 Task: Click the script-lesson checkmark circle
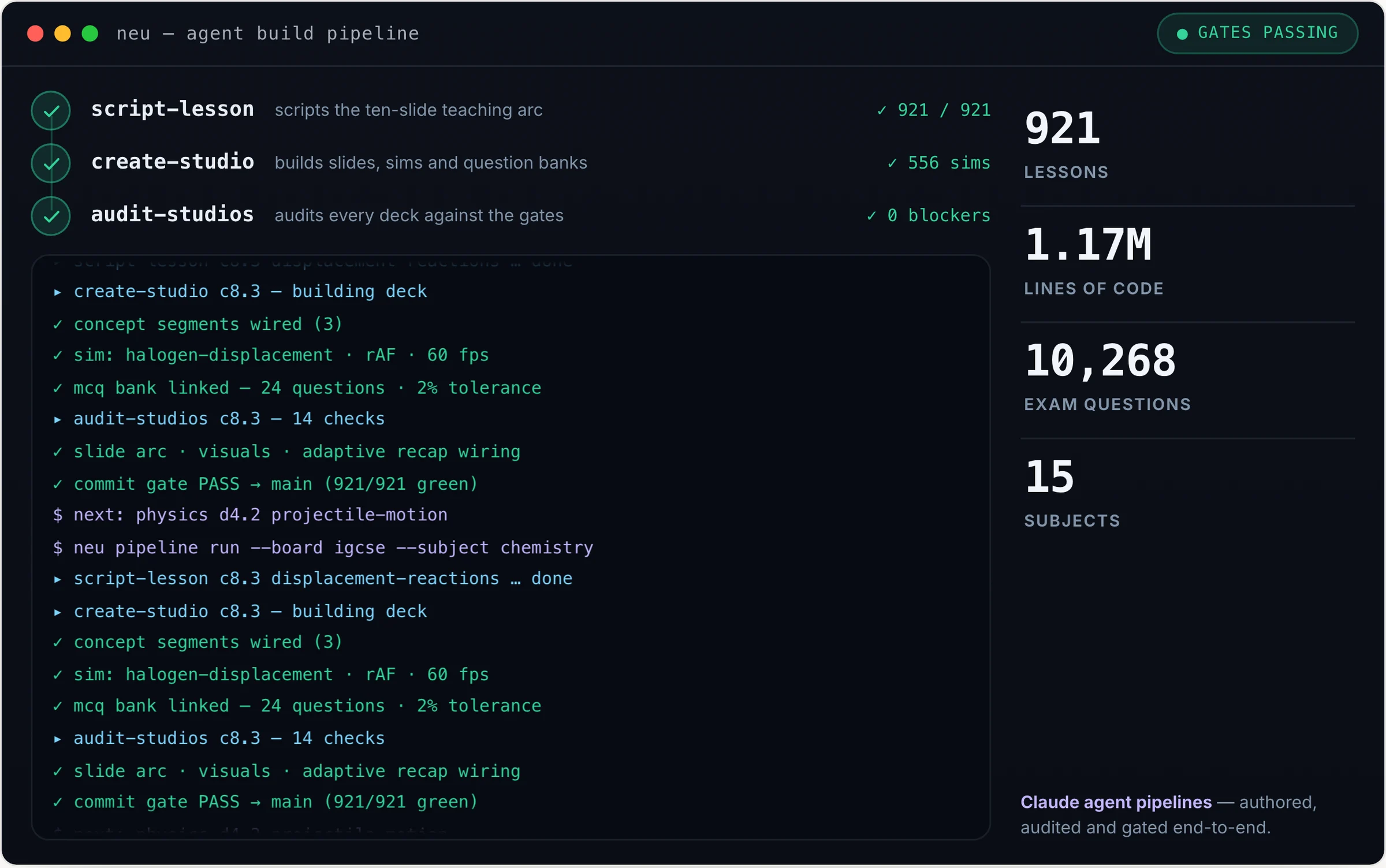(51, 110)
